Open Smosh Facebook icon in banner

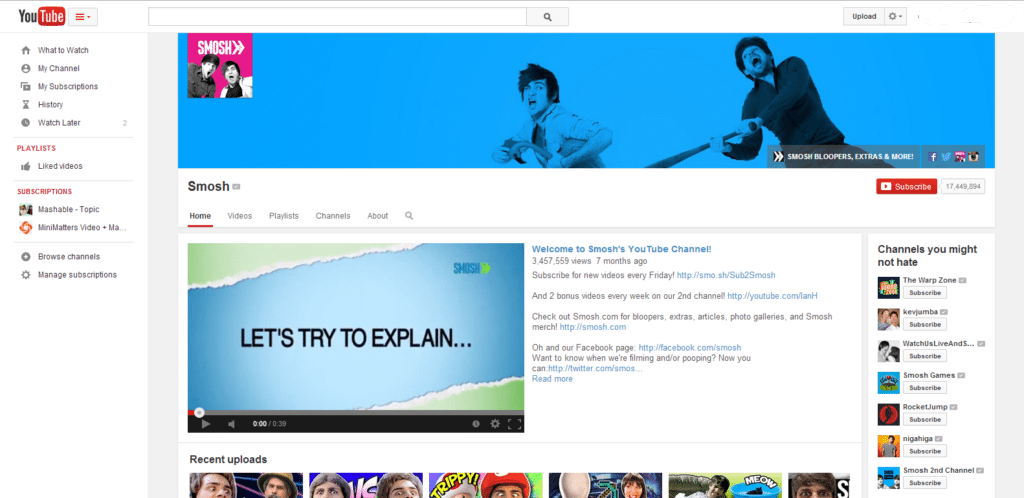click(933, 157)
